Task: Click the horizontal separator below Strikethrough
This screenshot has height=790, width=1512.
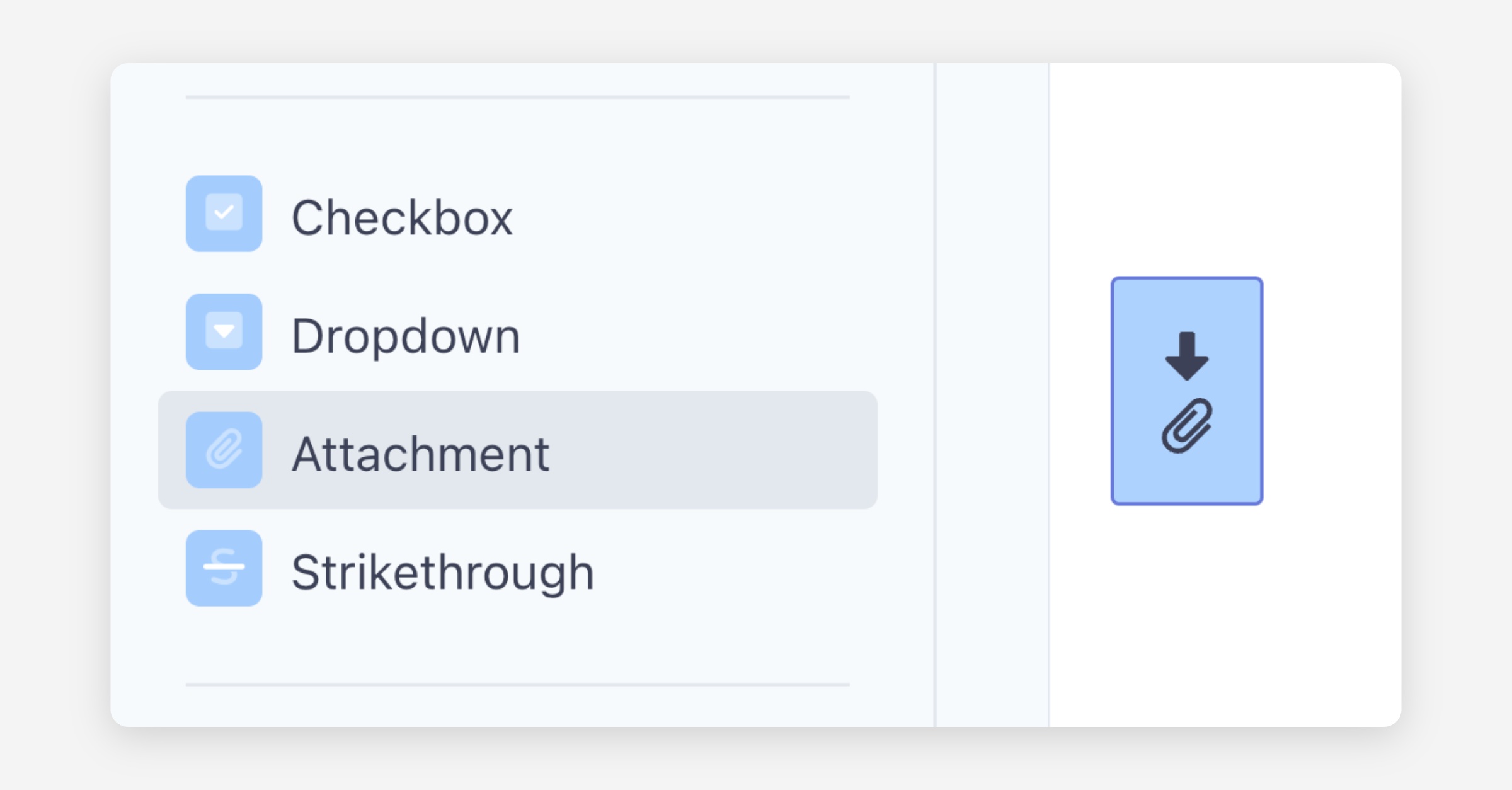Action: click(x=517, y=684)
